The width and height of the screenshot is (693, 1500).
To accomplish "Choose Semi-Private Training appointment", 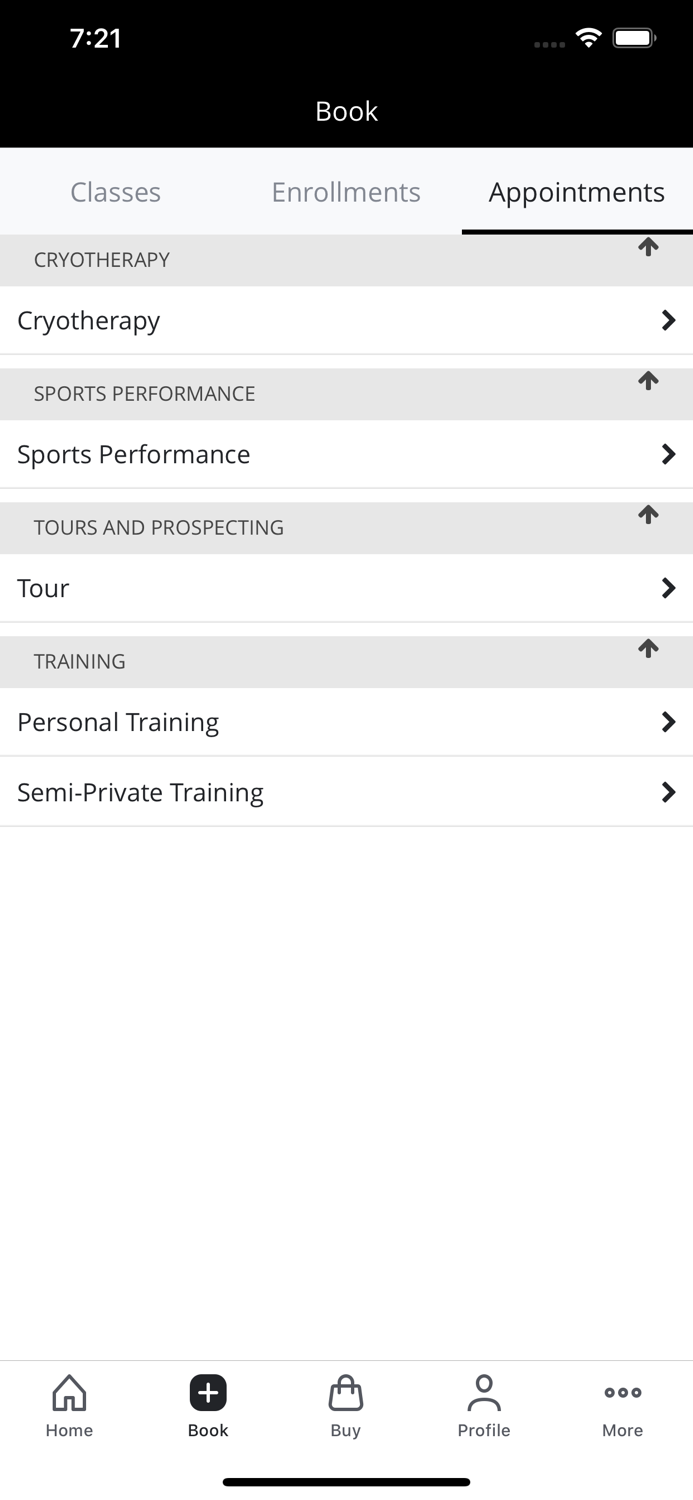I will coord(141,793).
